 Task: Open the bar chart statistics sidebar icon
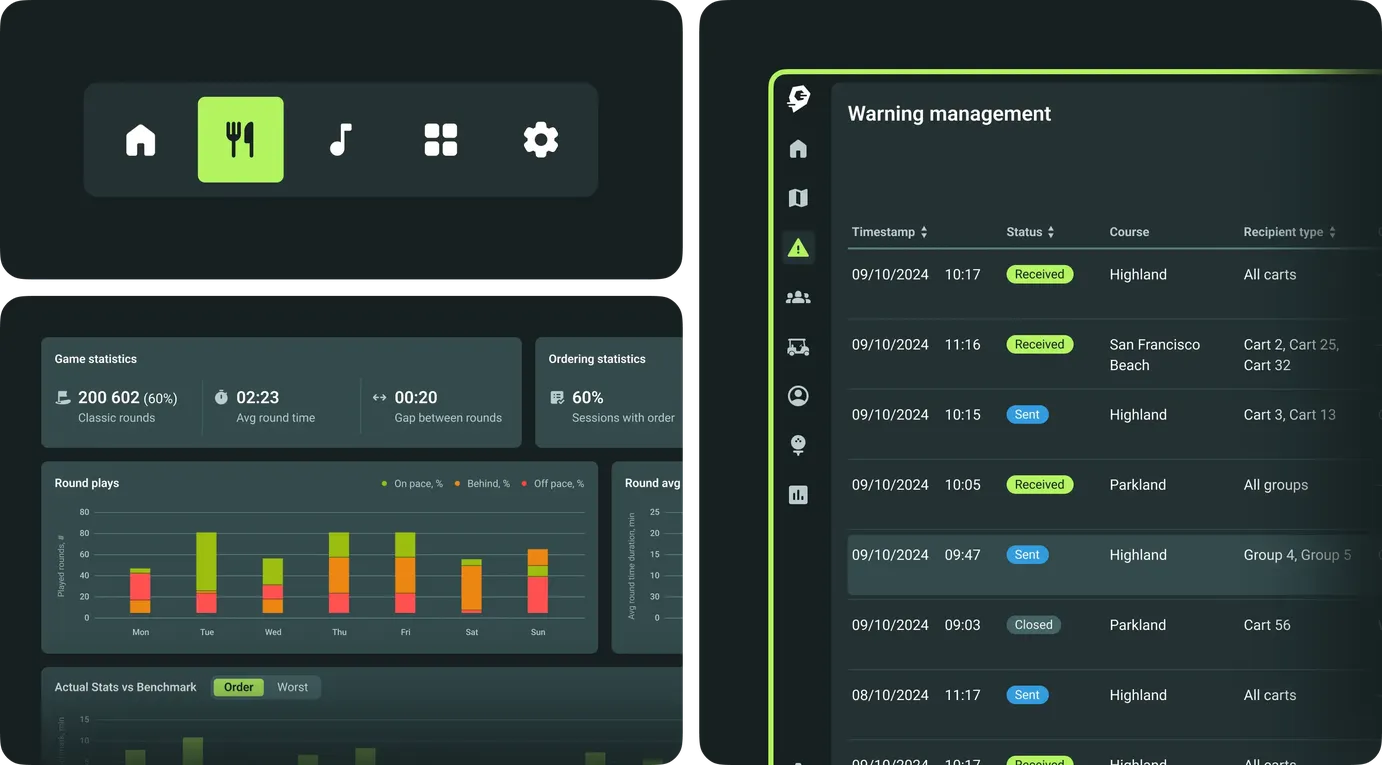(798, 494)
